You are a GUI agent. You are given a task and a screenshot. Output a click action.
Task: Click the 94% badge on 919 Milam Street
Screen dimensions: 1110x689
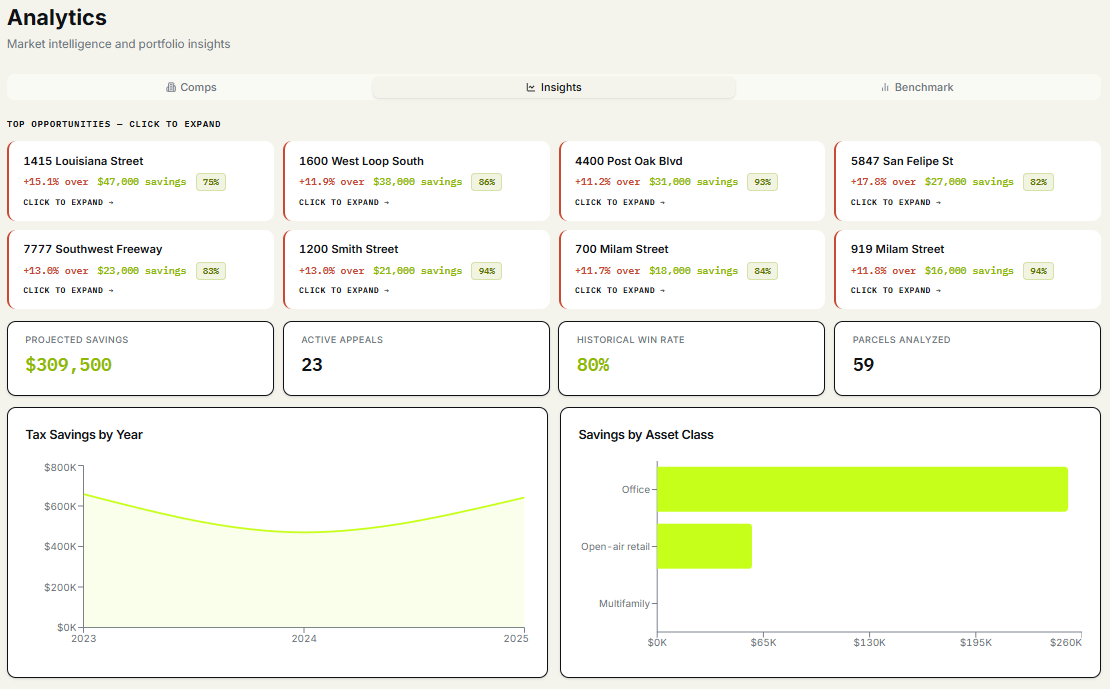[x=1039, y=271]
